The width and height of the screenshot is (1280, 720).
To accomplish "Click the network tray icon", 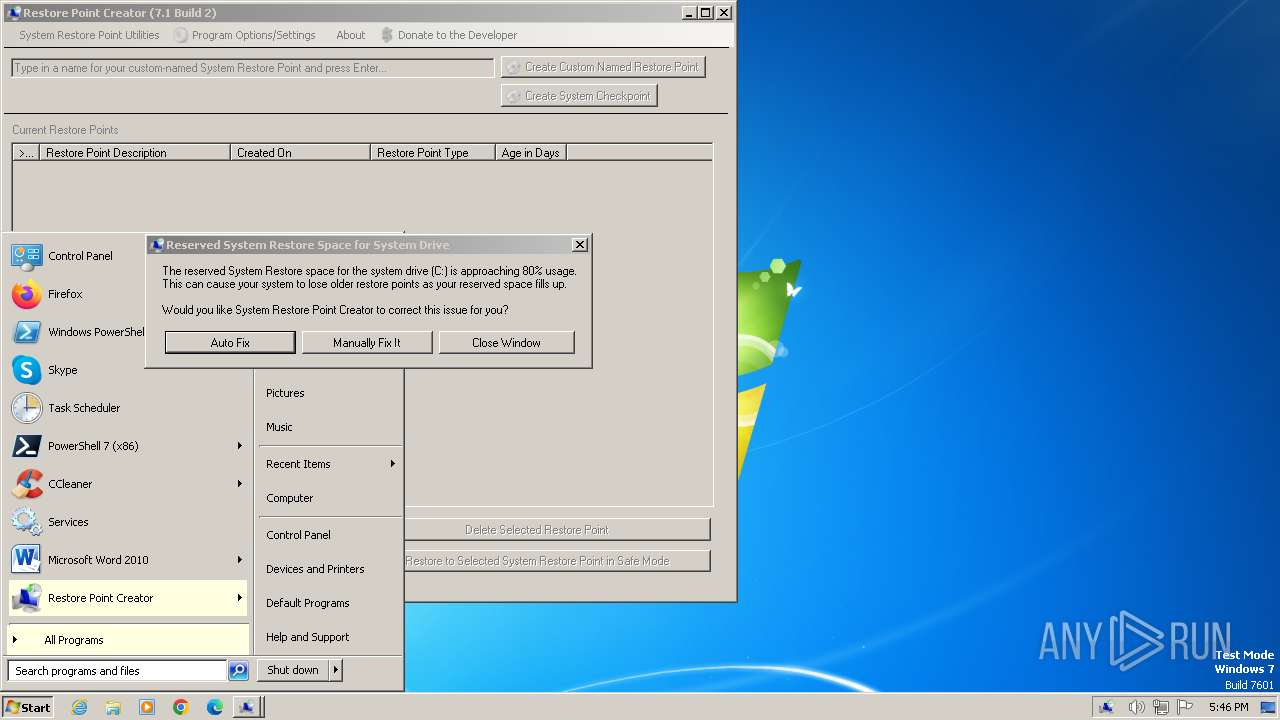I will pyautogui.click(x=1161, y=707).
